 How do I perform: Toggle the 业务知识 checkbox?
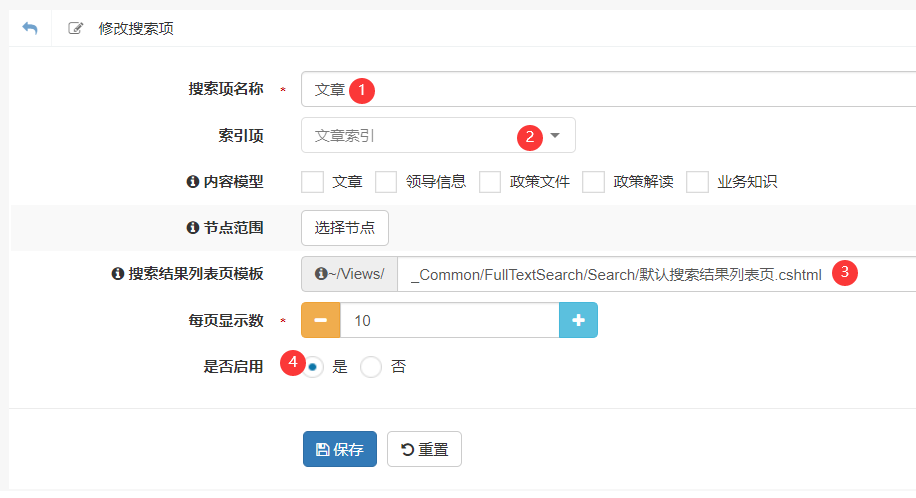pyautogui.click(x=698, y=182)
